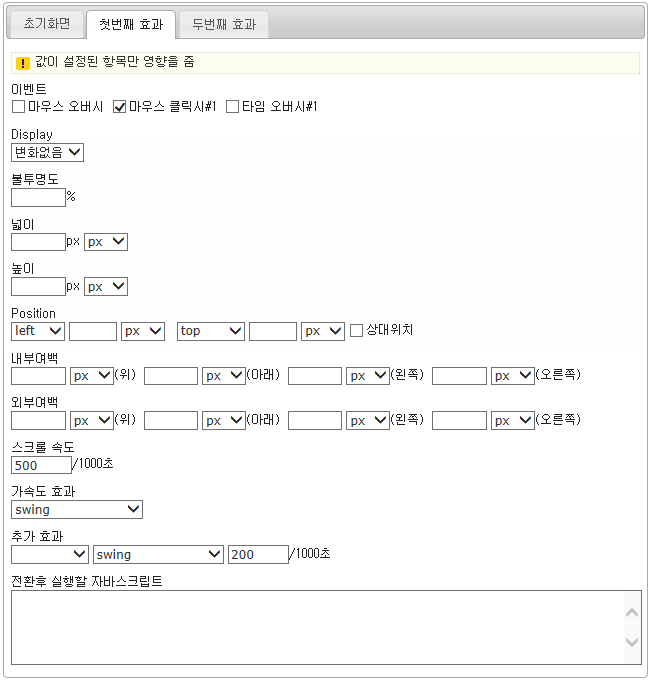The width and height of the screenshot is (652, 683).
Task: Click the 불투명도 percent input field
Action: [38, 197]
